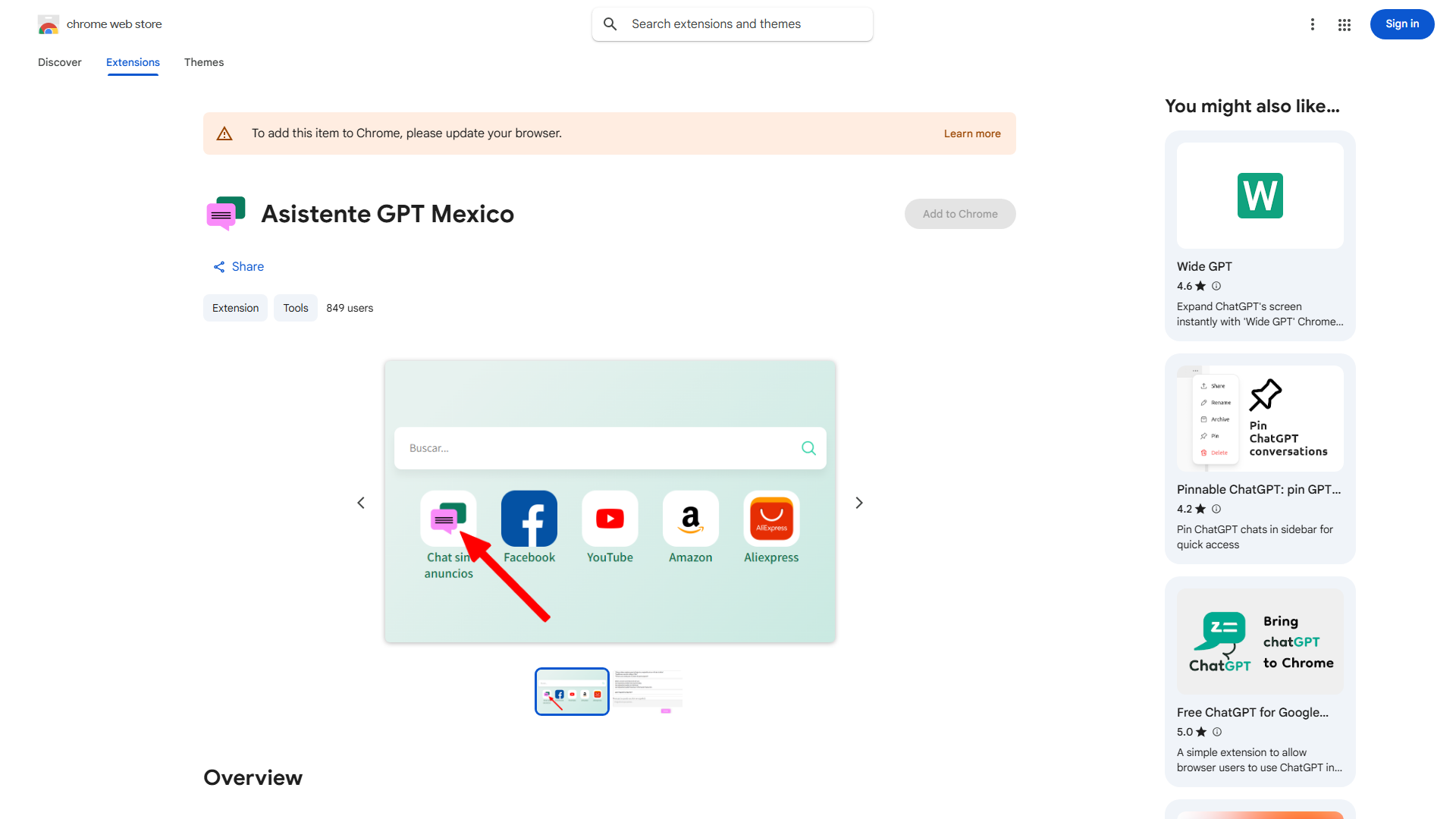Click the Tools category chip
Screen dimensions: 1456x819
[x=296, y=308]
